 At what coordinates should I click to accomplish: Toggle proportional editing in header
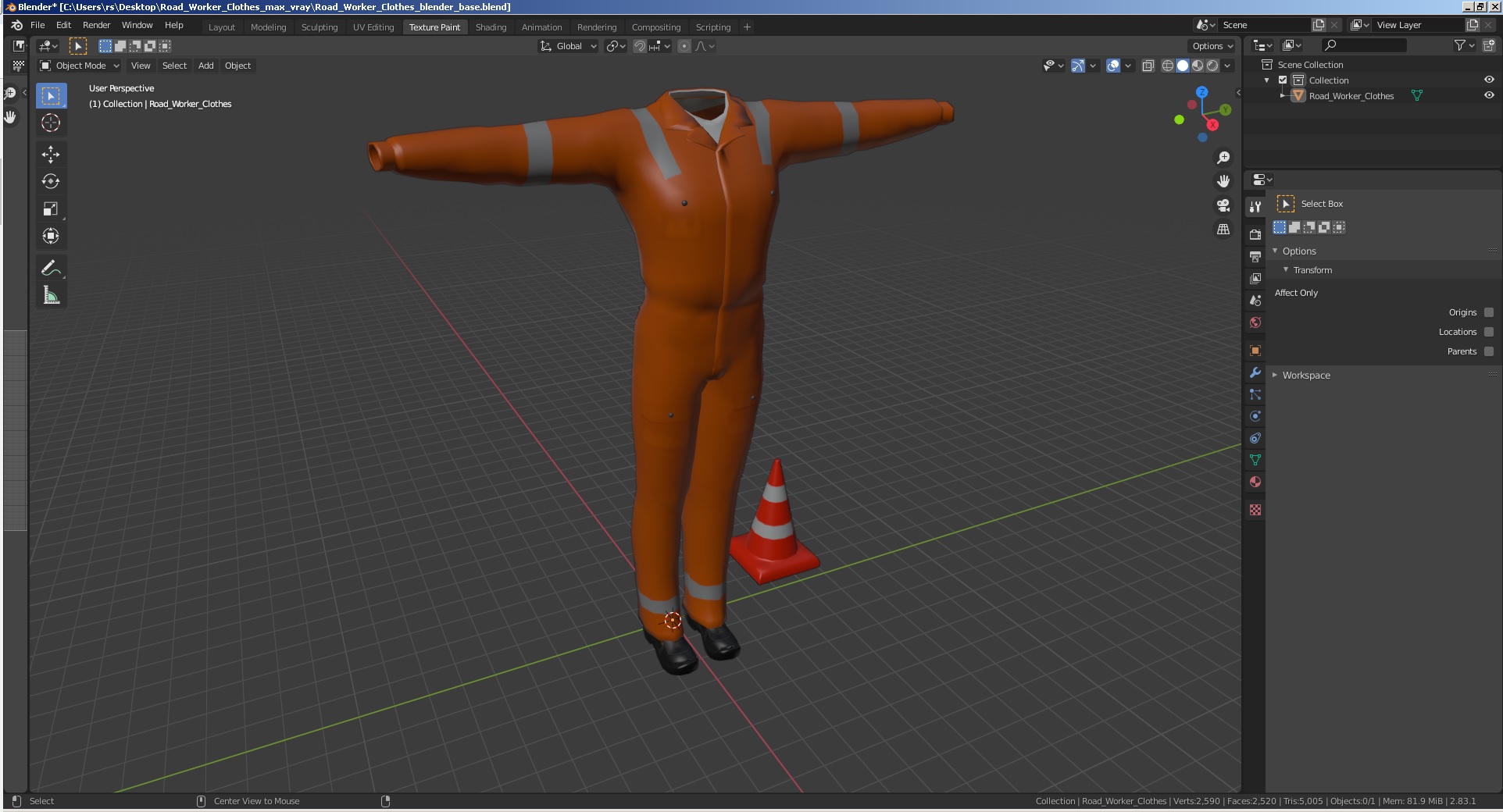point(684,46)
